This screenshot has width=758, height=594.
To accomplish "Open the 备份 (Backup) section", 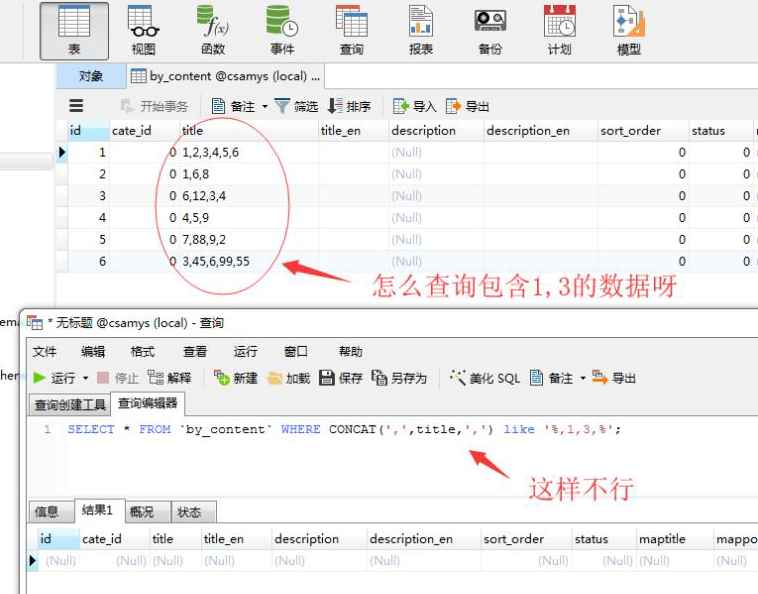I will coord(490,31).
